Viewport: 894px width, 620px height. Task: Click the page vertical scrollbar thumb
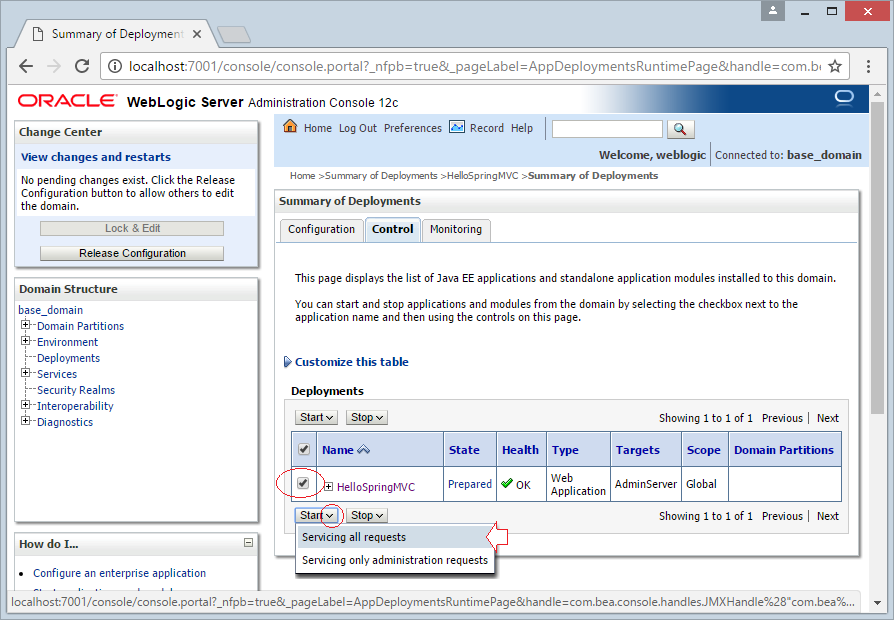tap(877, 257)
